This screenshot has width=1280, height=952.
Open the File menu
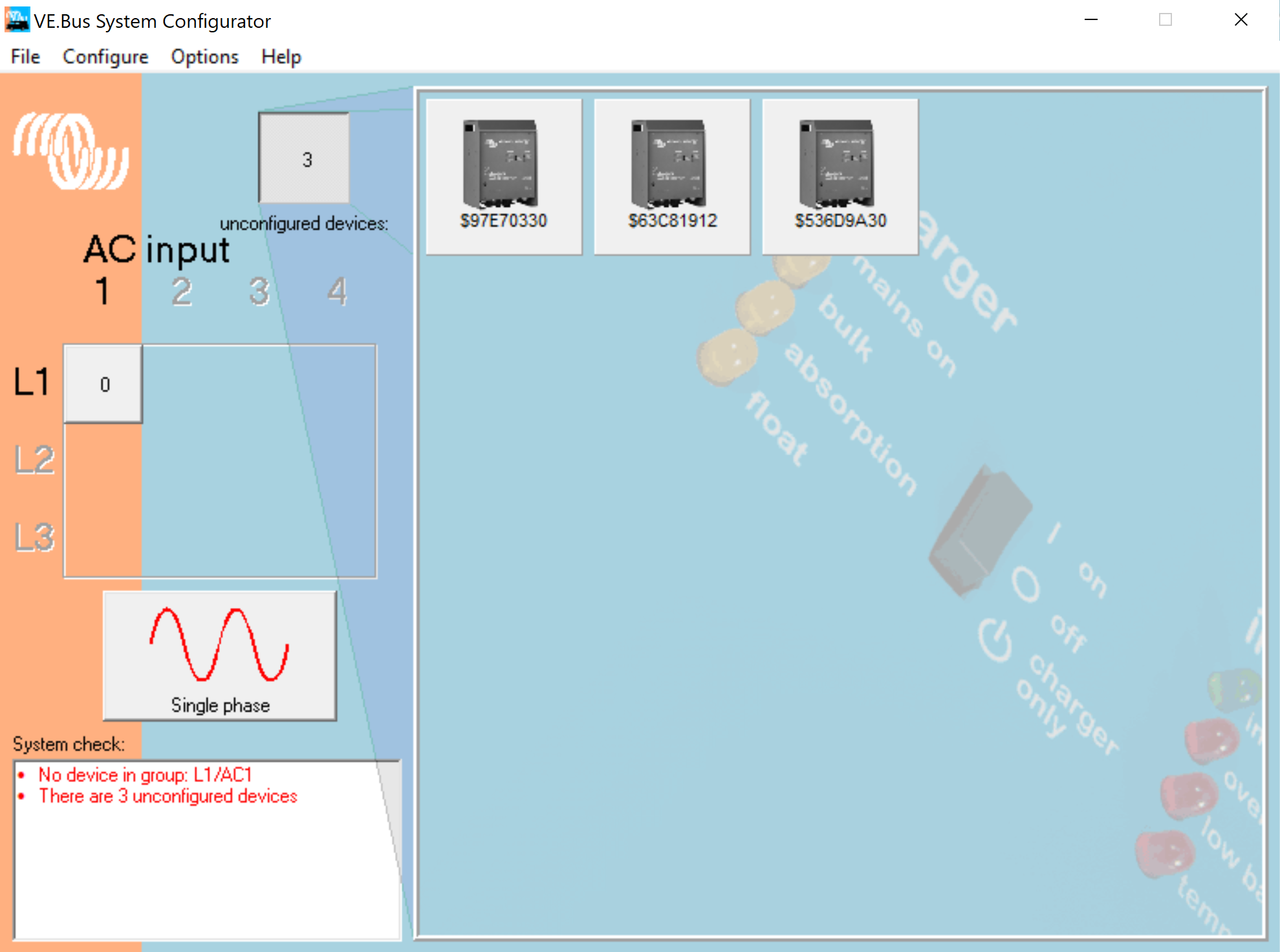[25, 57]
